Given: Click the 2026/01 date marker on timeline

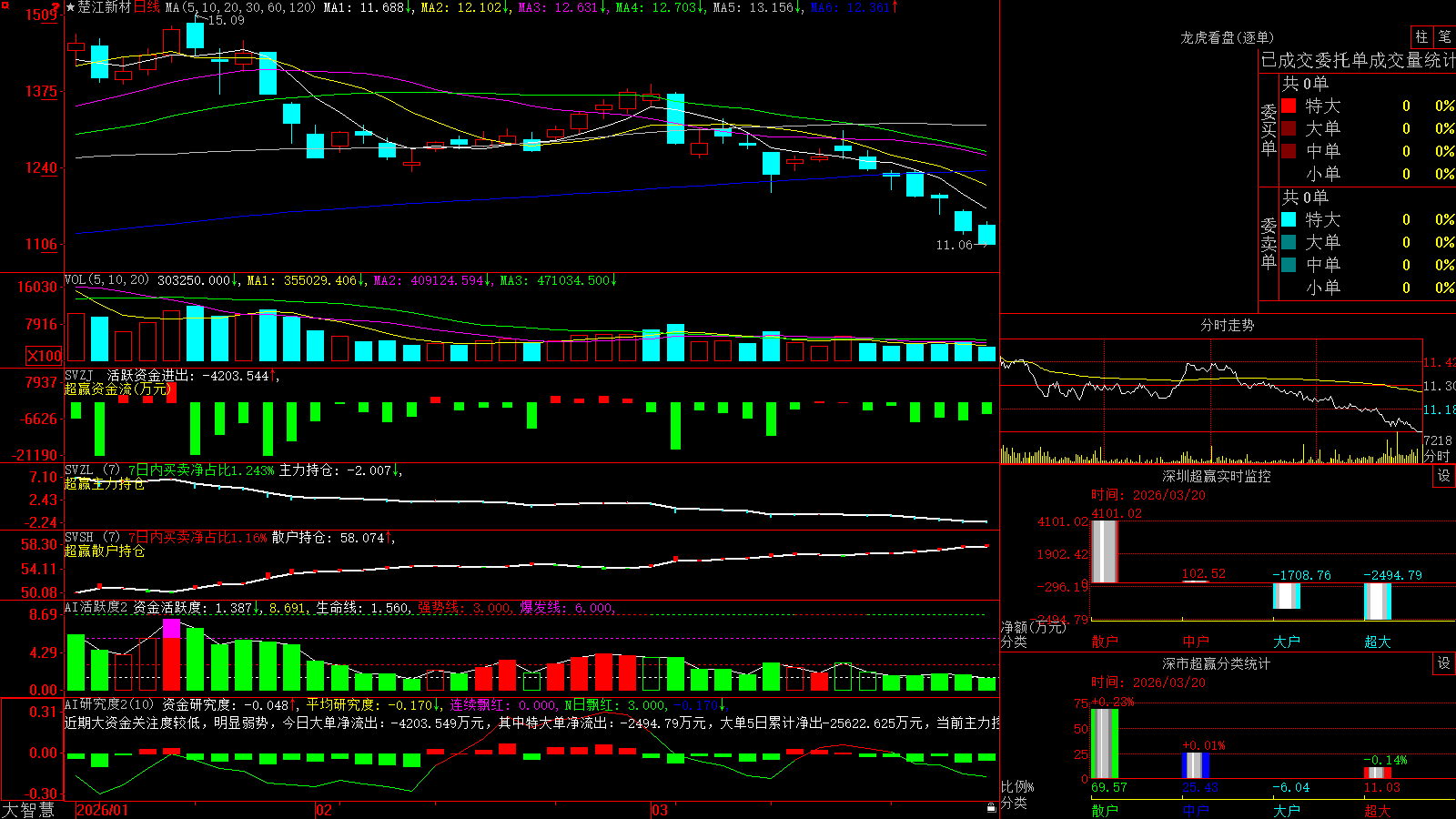Looking at the screenshot, I should coord(103,810).
